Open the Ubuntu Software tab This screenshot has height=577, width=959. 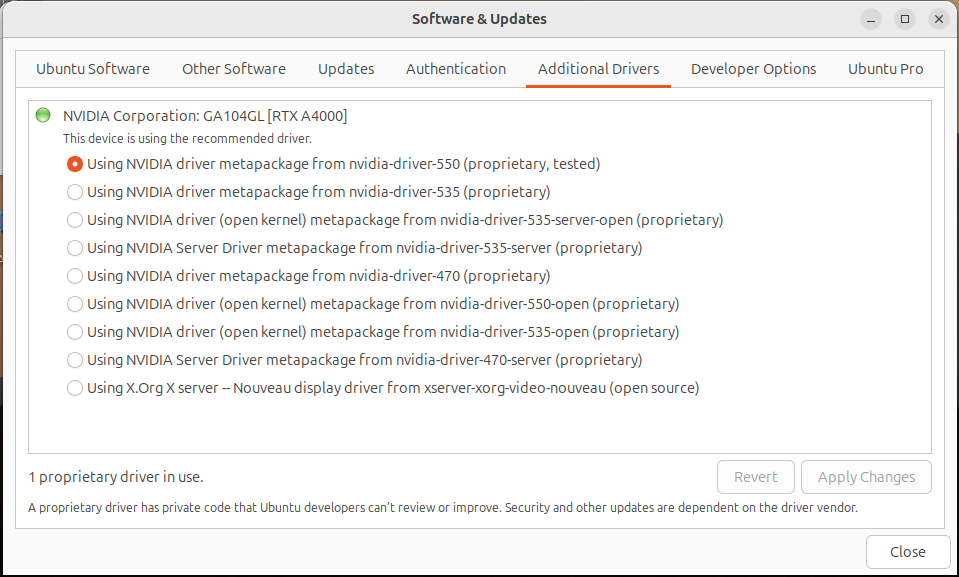click(93, 69)
